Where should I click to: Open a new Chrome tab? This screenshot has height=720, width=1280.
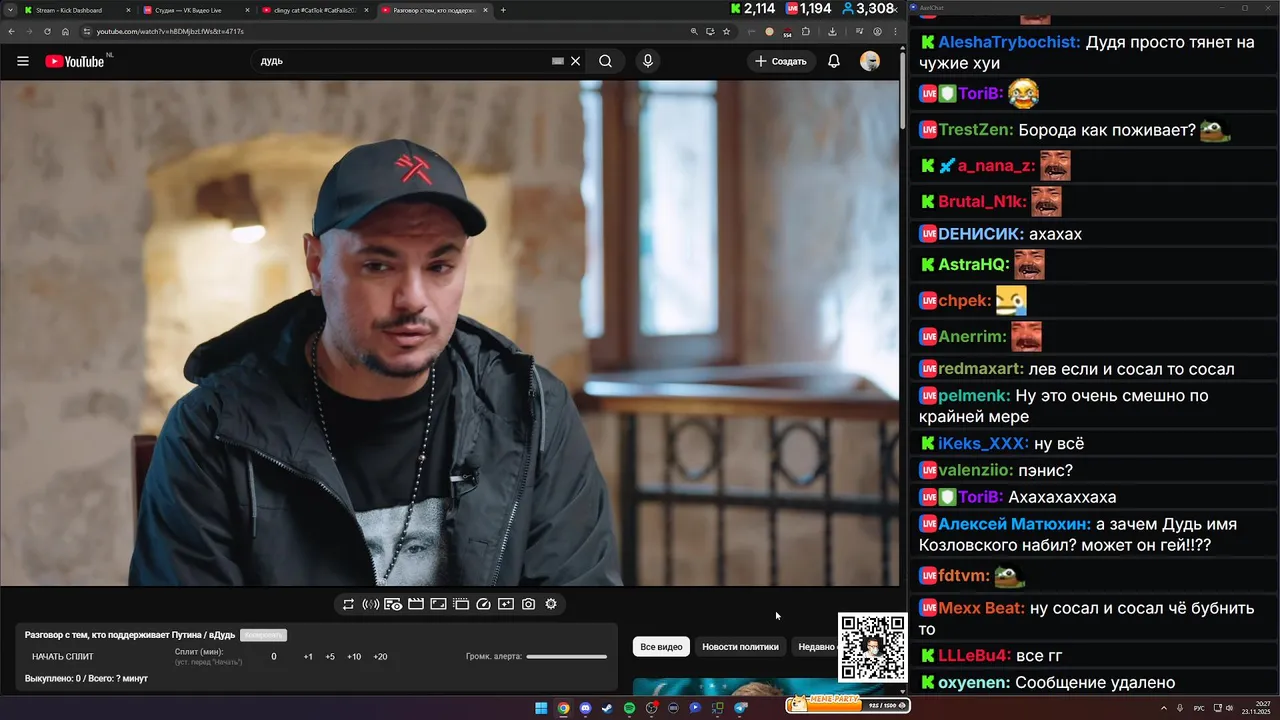click(x=503, y=10)
